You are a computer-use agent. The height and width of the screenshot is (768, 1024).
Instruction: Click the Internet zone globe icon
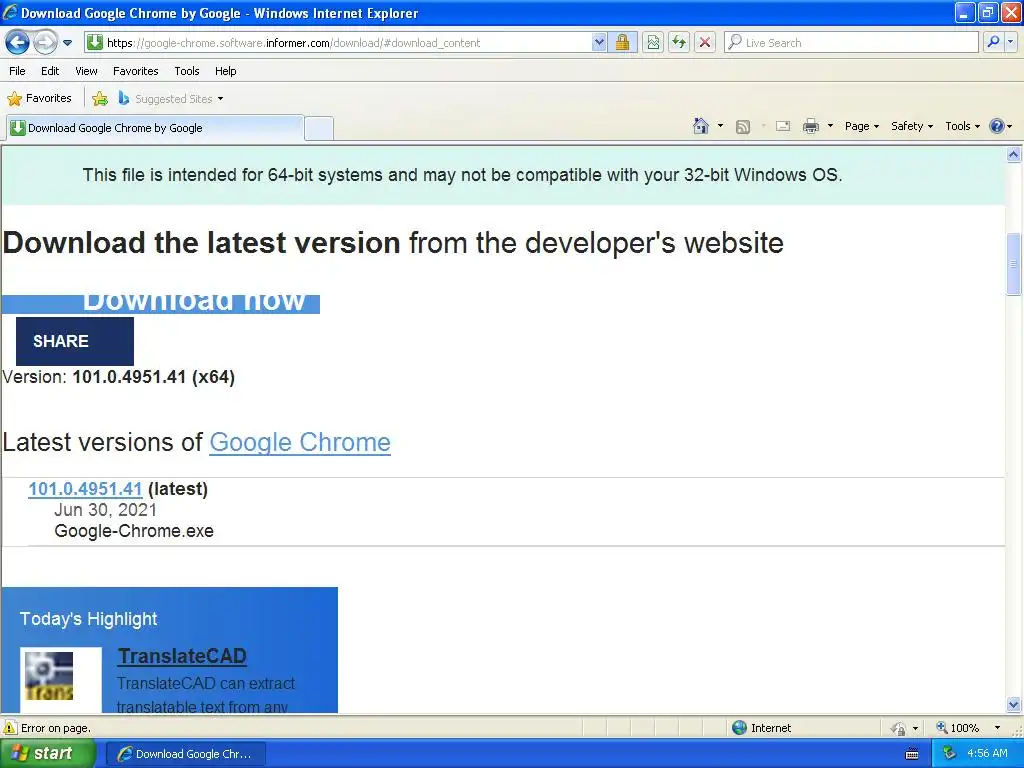coord(739,728)
